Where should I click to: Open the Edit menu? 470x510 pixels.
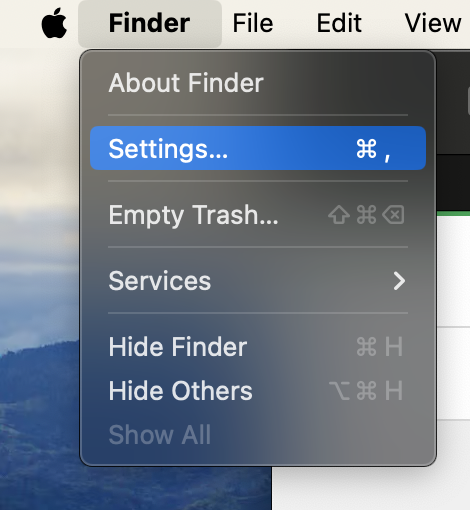click(x=339, y=23)
